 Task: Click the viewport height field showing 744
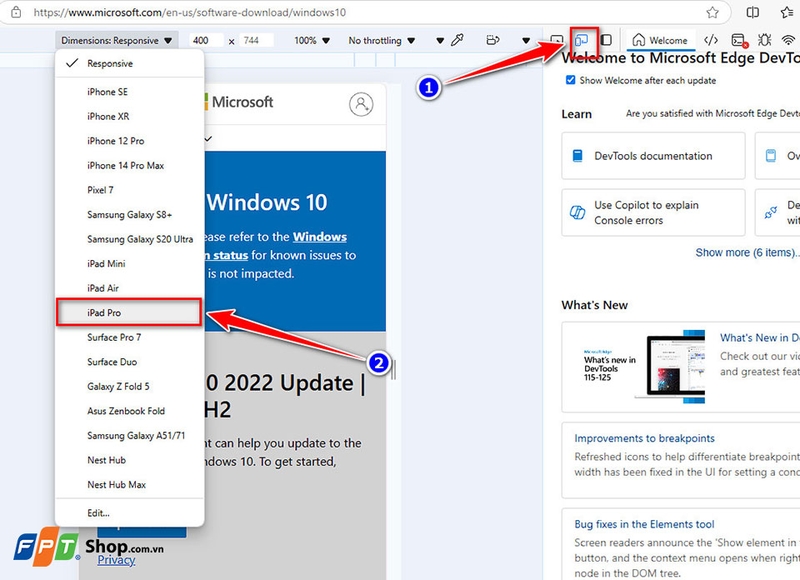tap(257, 40)
